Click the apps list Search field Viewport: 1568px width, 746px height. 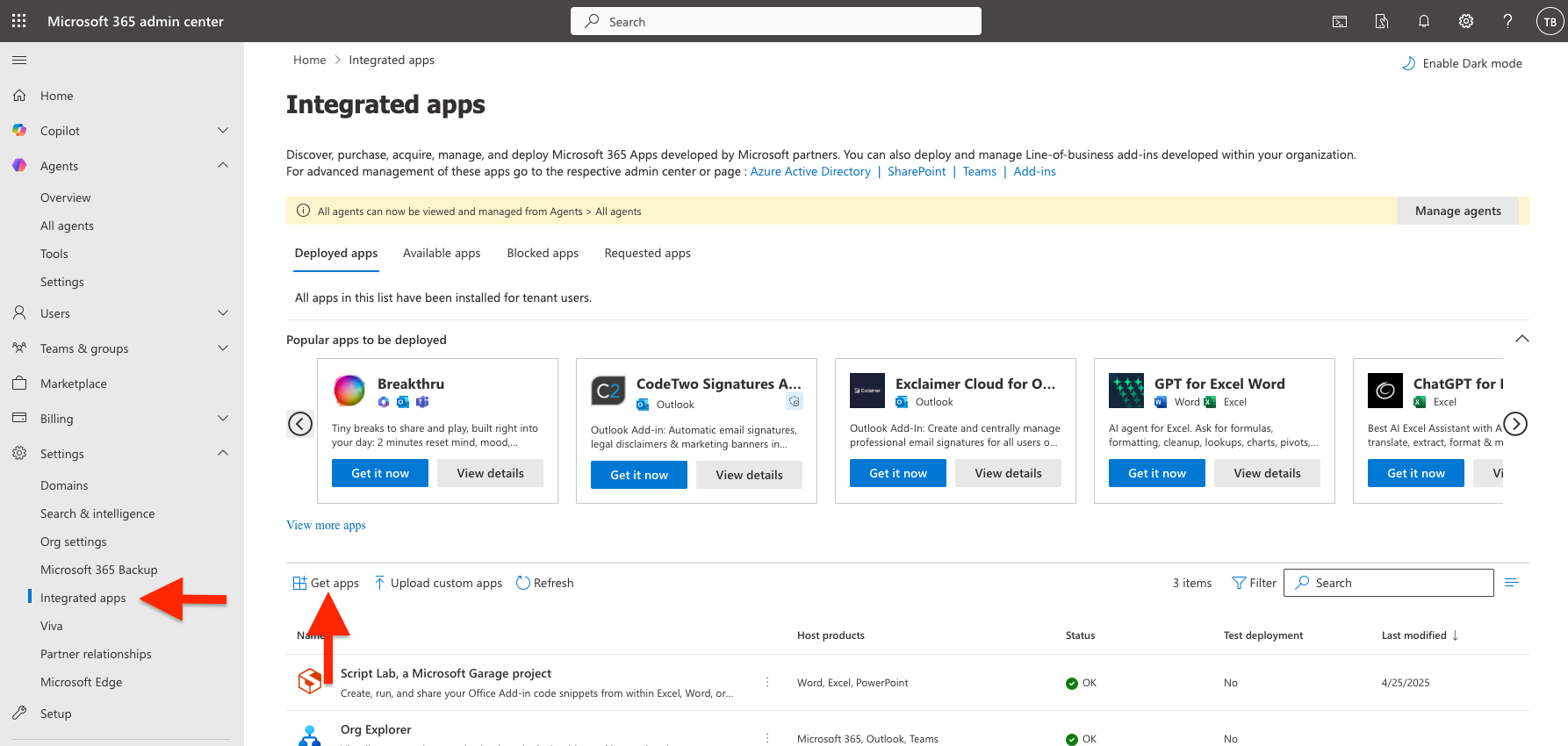pyautogui.click(x=1389, y=583)
